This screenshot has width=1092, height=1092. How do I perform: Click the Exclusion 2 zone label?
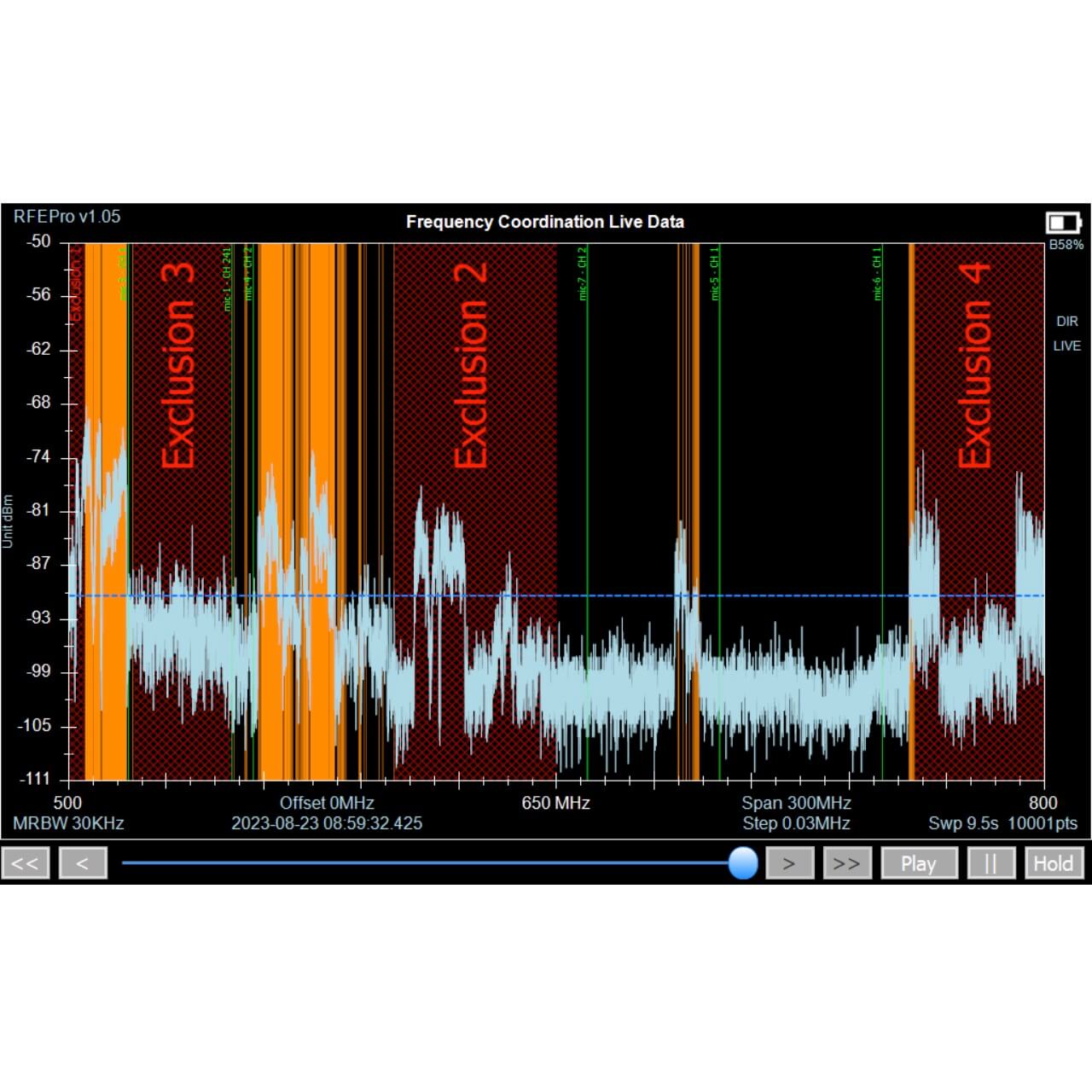(470, 365)
